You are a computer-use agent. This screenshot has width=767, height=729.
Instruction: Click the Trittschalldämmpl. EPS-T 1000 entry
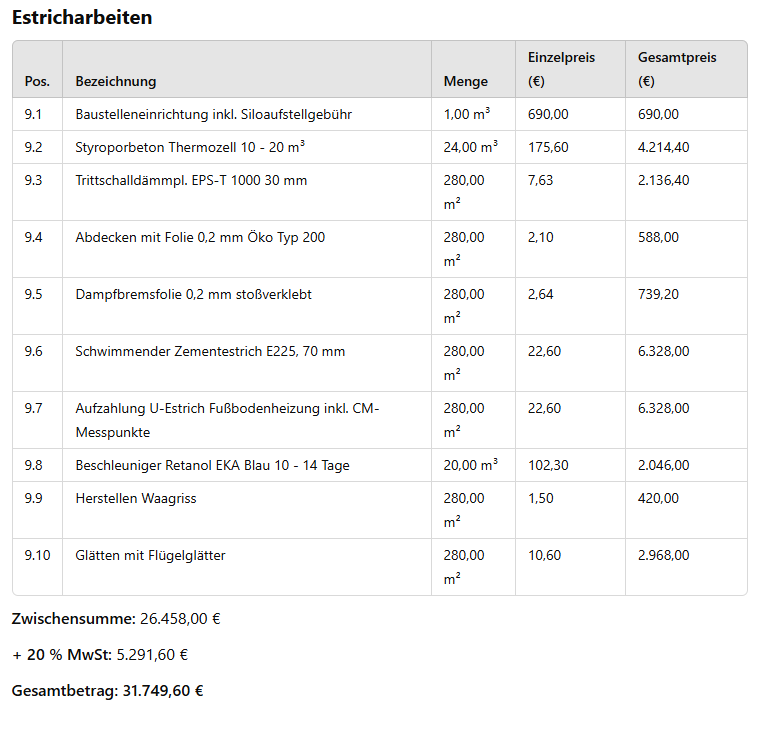(x=191, y=180)
